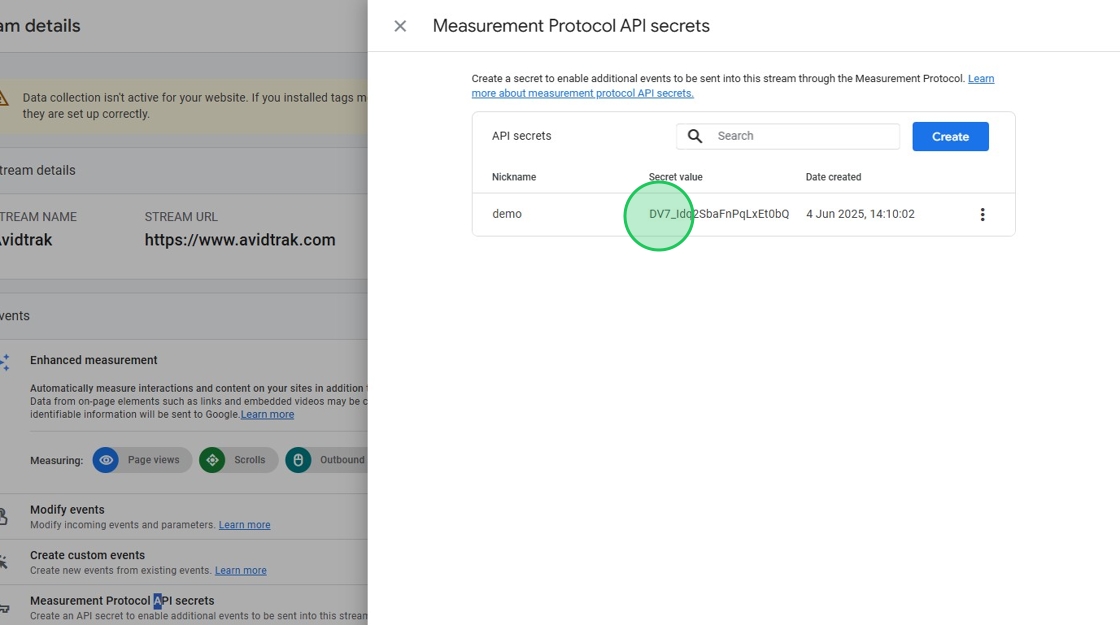Click the Scrolls chip label
The image size is (1120, 625).
(249, 460)
